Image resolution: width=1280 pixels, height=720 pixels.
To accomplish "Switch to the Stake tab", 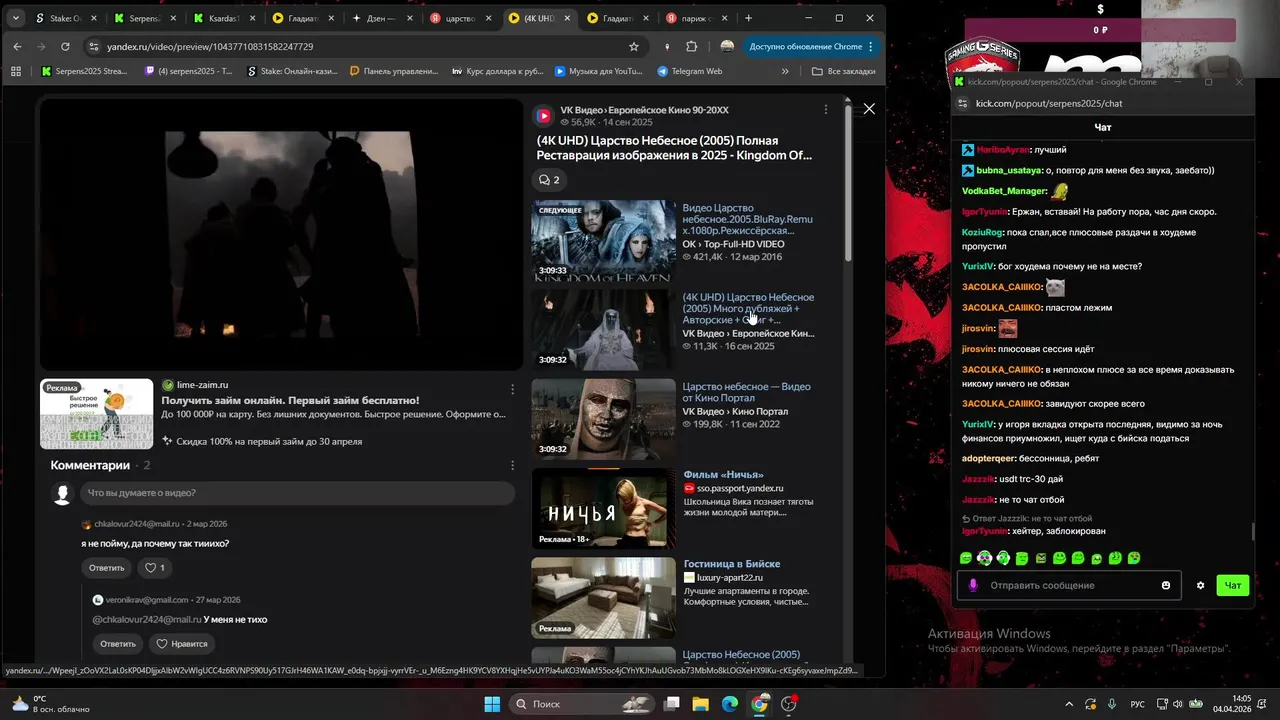I will click(x=66, y=18).
